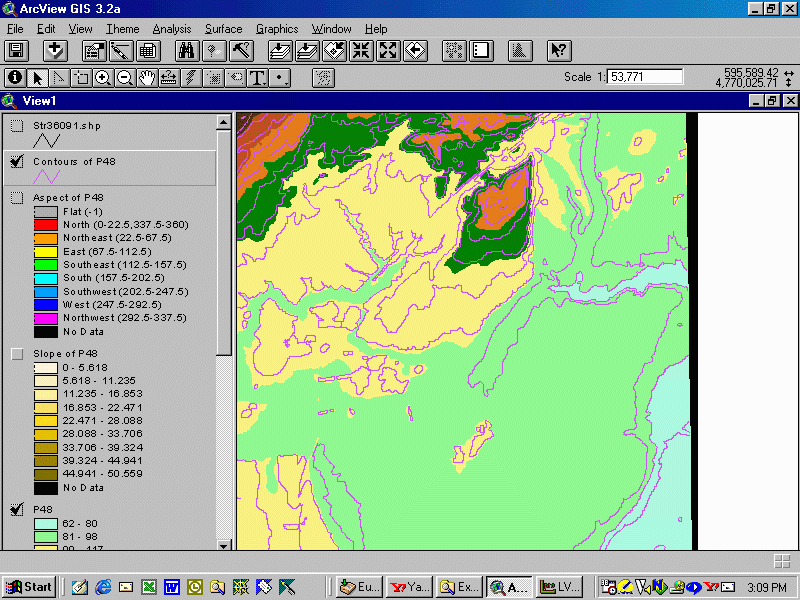The width and height of the screenshot is (800, 600).
Task: Click inside the Scale input field
Action: click(x=645, y=77)
